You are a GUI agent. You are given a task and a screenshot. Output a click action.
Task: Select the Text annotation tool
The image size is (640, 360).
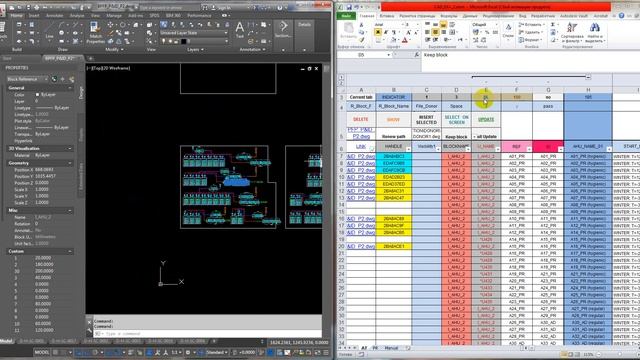click(x=240, y=30)
